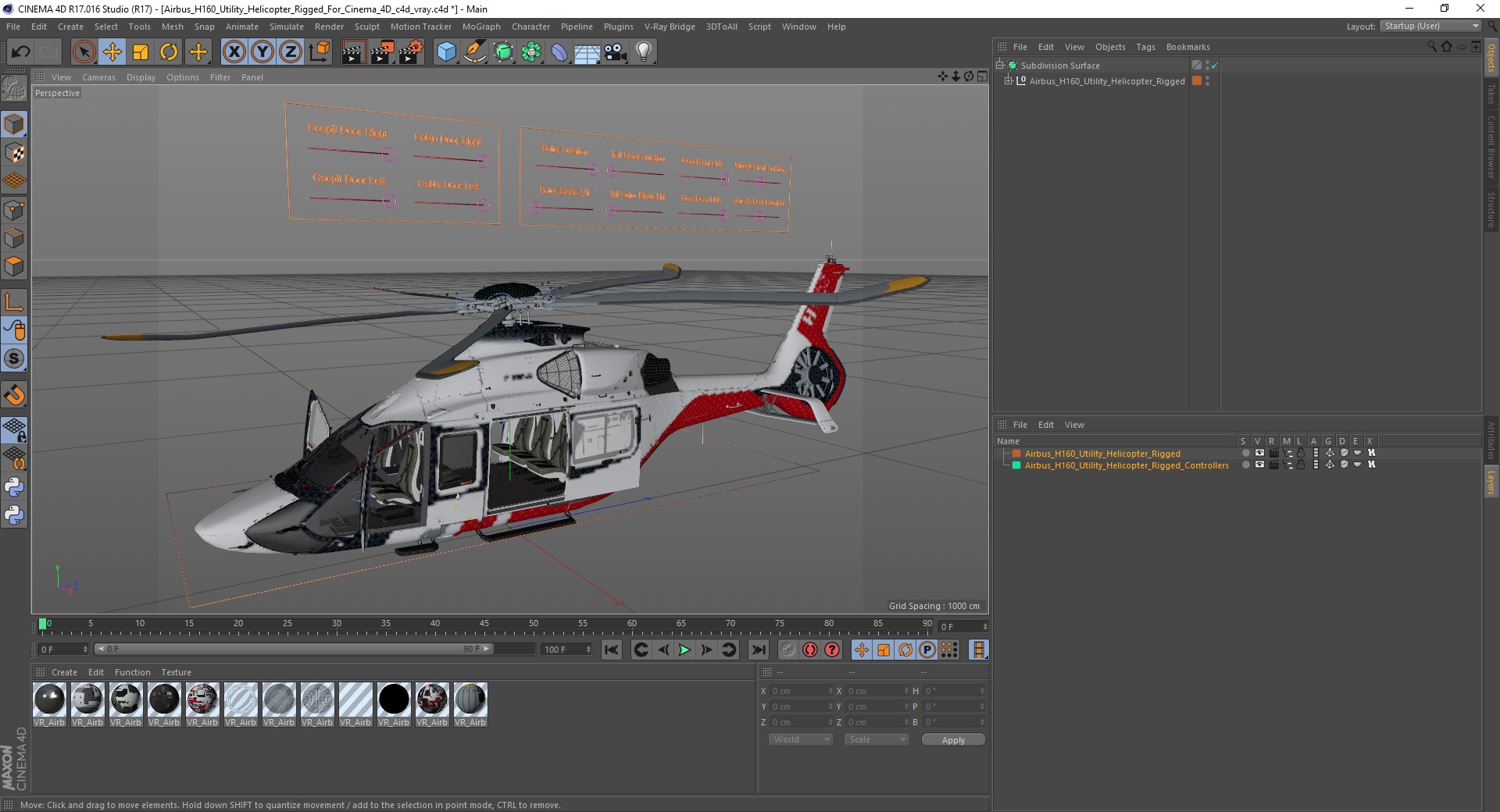Image resolution: width=1500 pixels, height=812 pixels.
Task: Click the Undo arrow icon
Action: [20, 52]
